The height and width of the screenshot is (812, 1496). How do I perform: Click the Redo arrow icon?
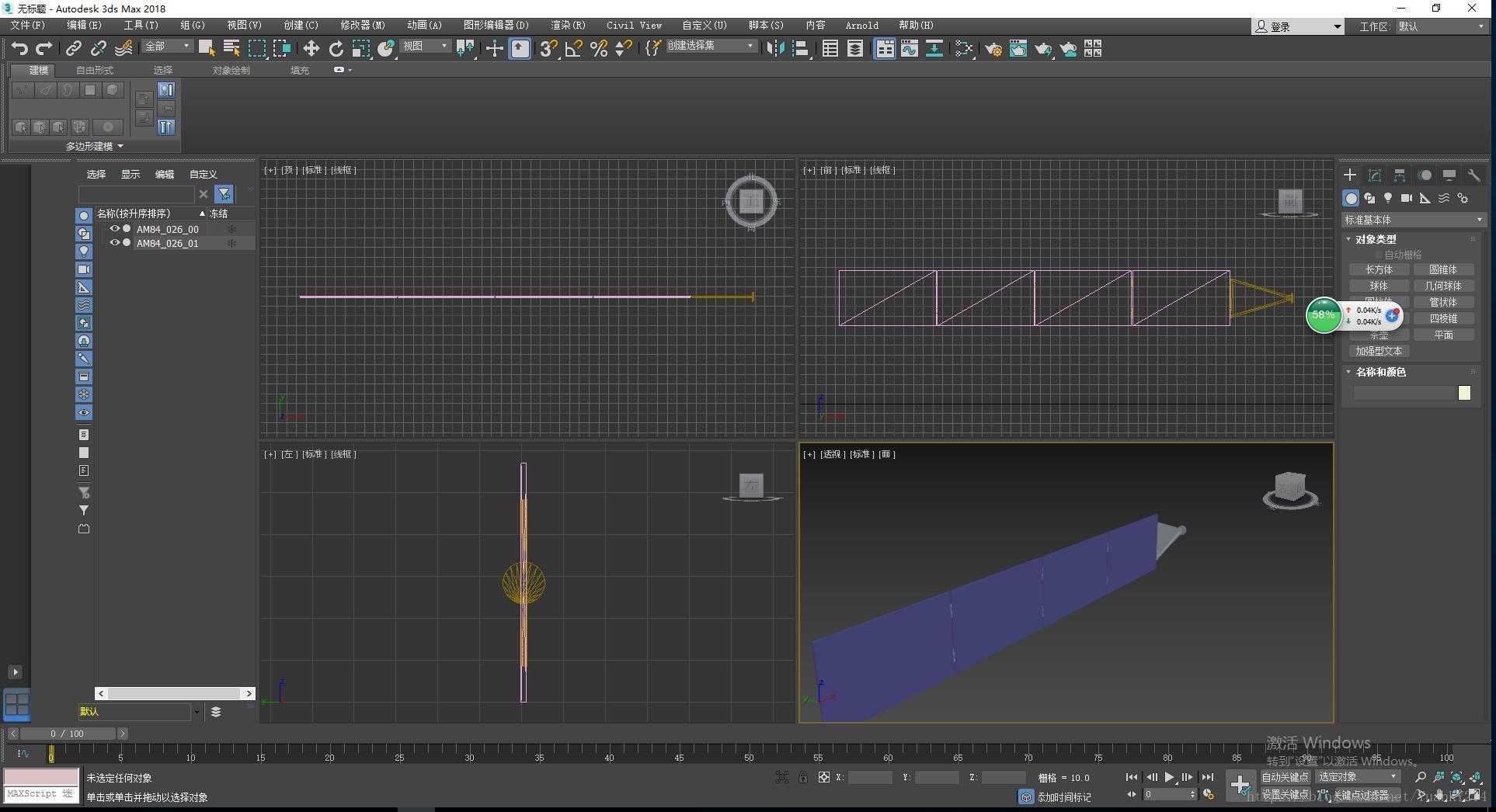[44, 48]
